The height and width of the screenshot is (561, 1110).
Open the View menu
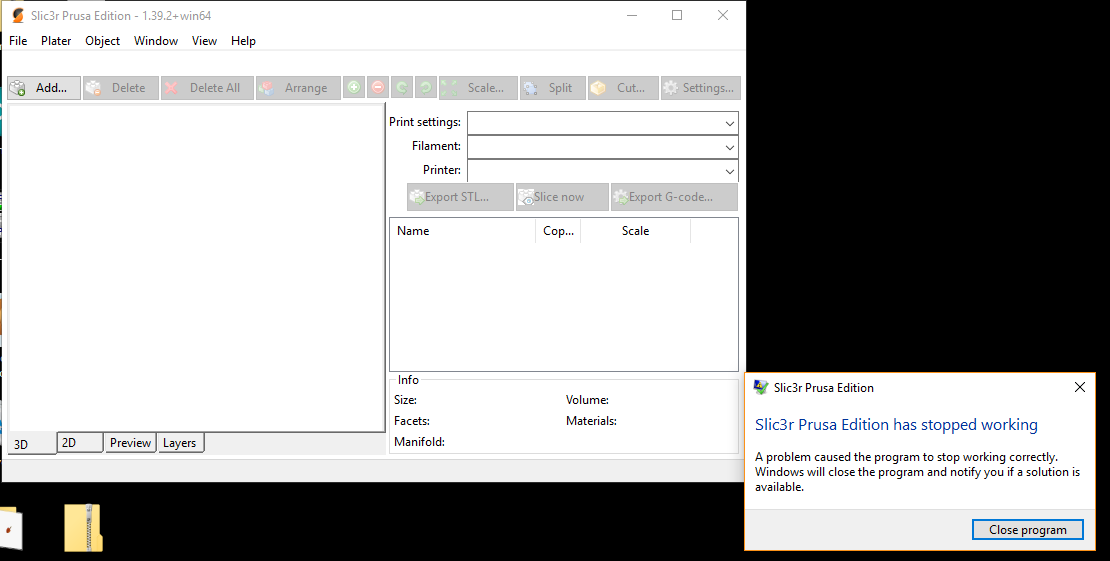click(204, 41)
